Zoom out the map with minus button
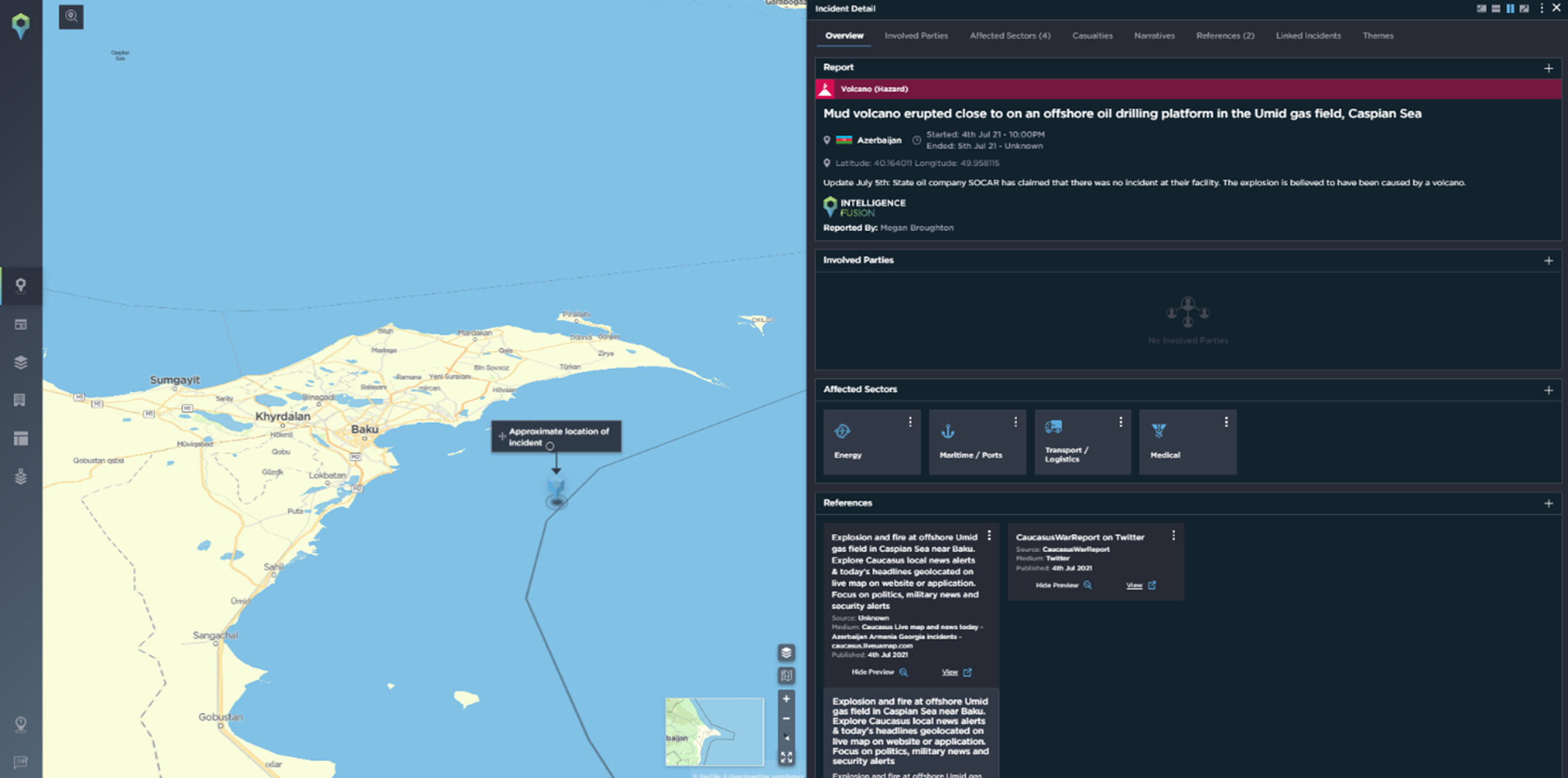1568x778 pixels. [787, 719]
